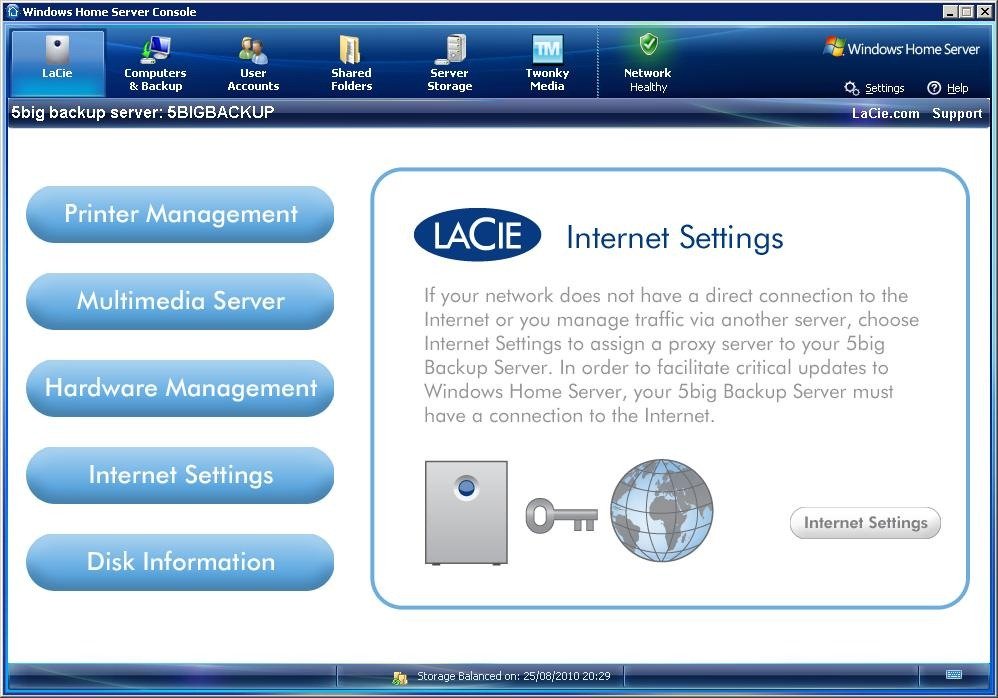The height and width of the screenshot is (698, 998).
Task: Switch to User Accounts tab
Action: [x=253, y=63]
